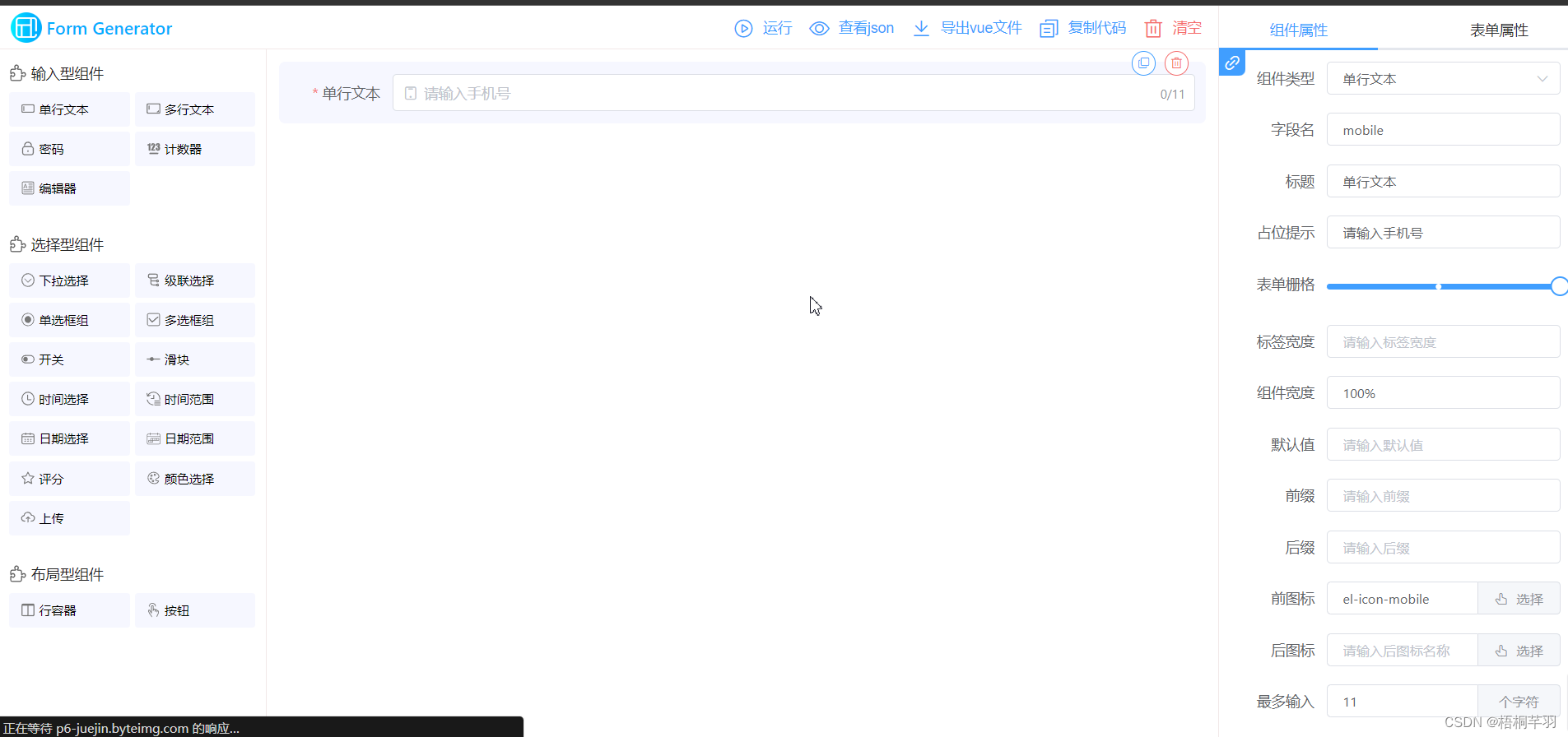The height and width of the screenshot is (737, 1568).
Task: Clear the canvas with 清空
Action: pyautogui.click(x=1173, y=28)
